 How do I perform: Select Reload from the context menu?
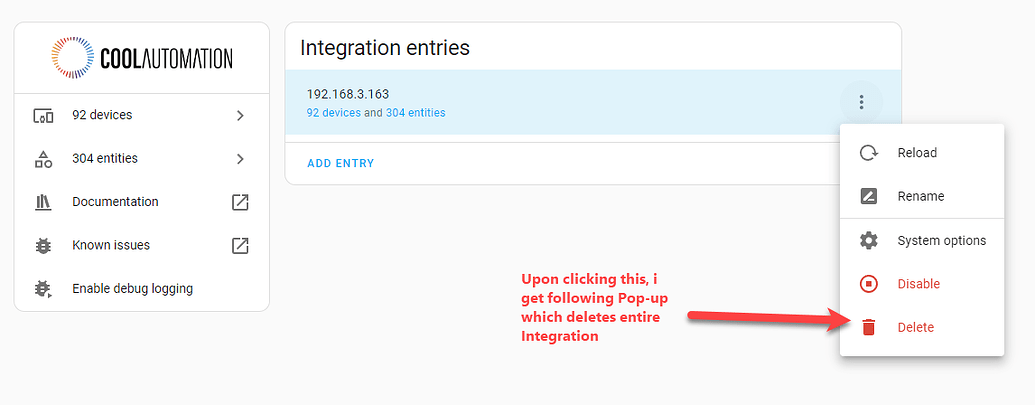click(917, 153)
